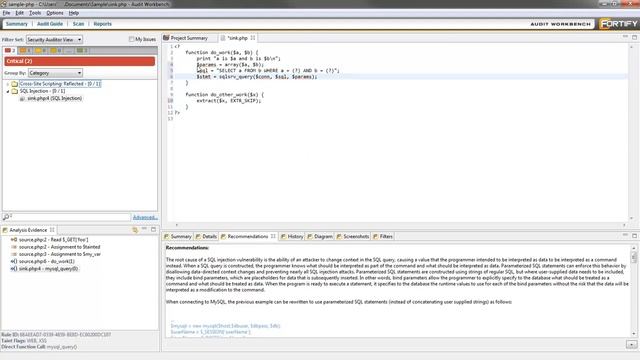The image size is (640, 360).
Task: Select source.php:2 Assignment to $tainted
Action: [x=59, y=247]
